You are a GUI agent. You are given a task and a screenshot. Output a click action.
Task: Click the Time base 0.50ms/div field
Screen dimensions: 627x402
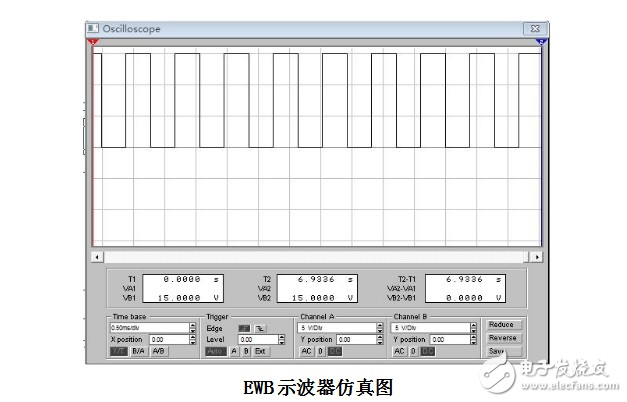tap(150, 328)
